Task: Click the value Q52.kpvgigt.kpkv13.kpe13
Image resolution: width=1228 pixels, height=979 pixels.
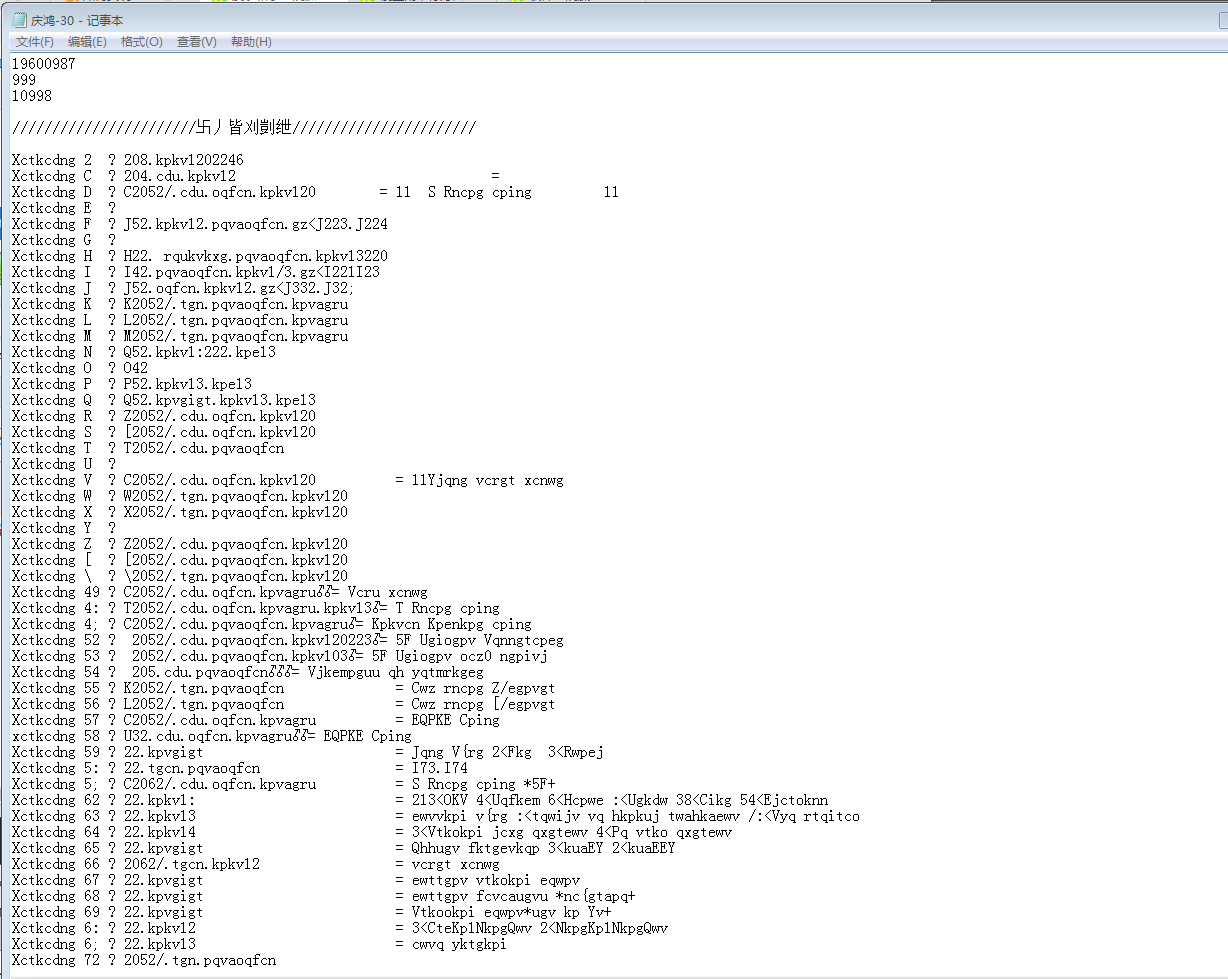Action: 220,400
